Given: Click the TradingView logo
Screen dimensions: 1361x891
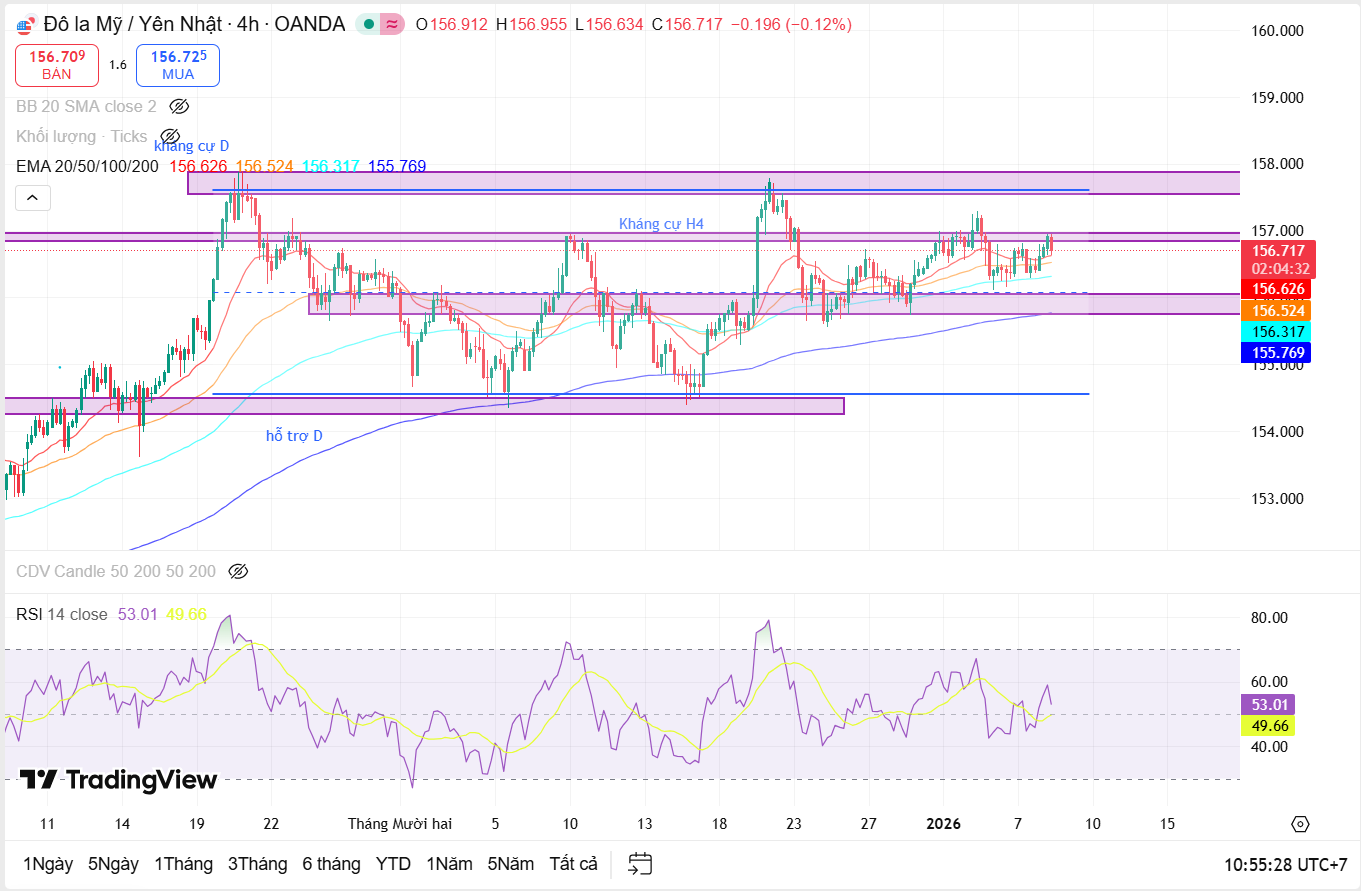Looking at the screenshot, I should (x=118, y=780).
